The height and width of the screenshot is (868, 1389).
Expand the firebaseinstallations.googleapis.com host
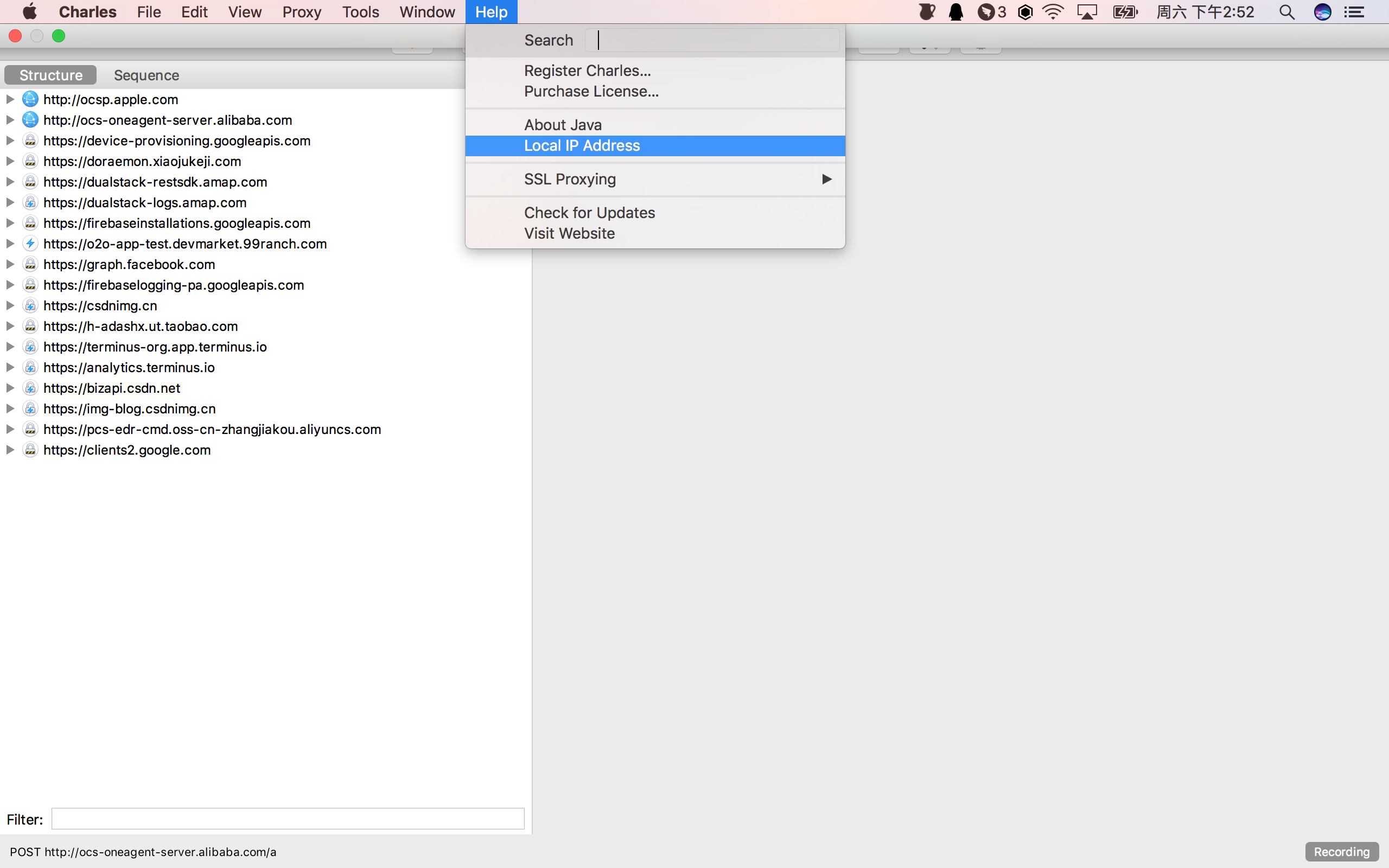coord(10,224)
